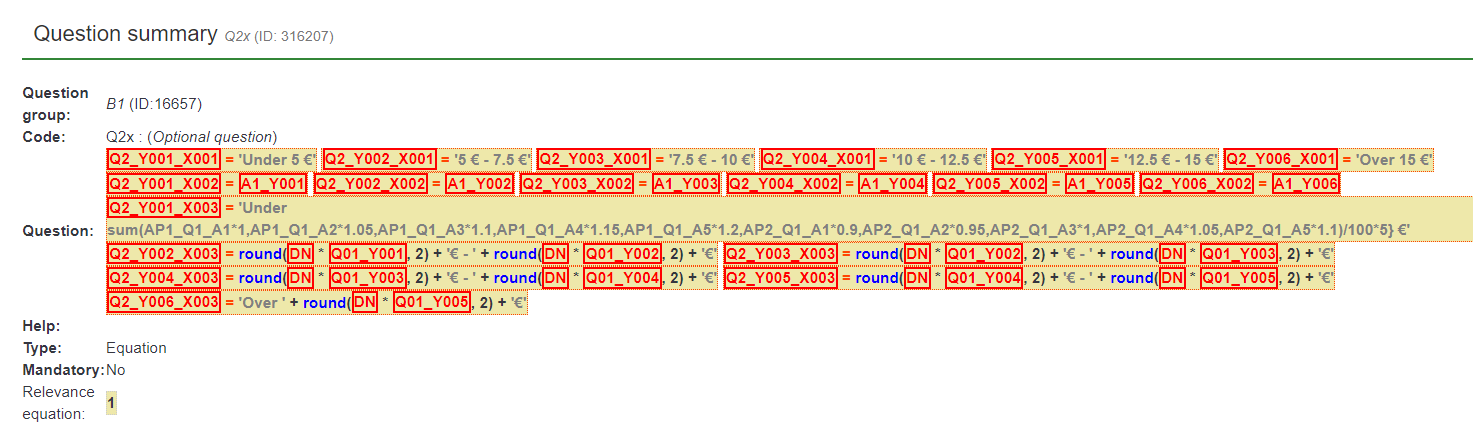The height and width of the screenshot is (423, 1473).
Task: Click the Q2_Y003_X003 variable token
Action: click(x=781, y=254)
